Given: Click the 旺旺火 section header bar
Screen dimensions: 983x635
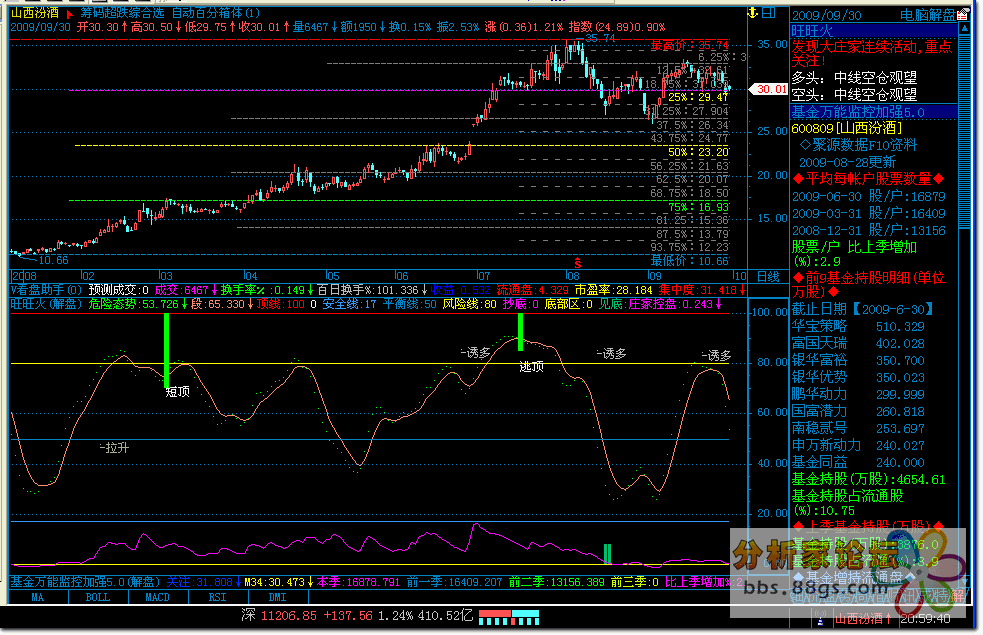Looking at the screenshot, I should (x=874, y=30).
